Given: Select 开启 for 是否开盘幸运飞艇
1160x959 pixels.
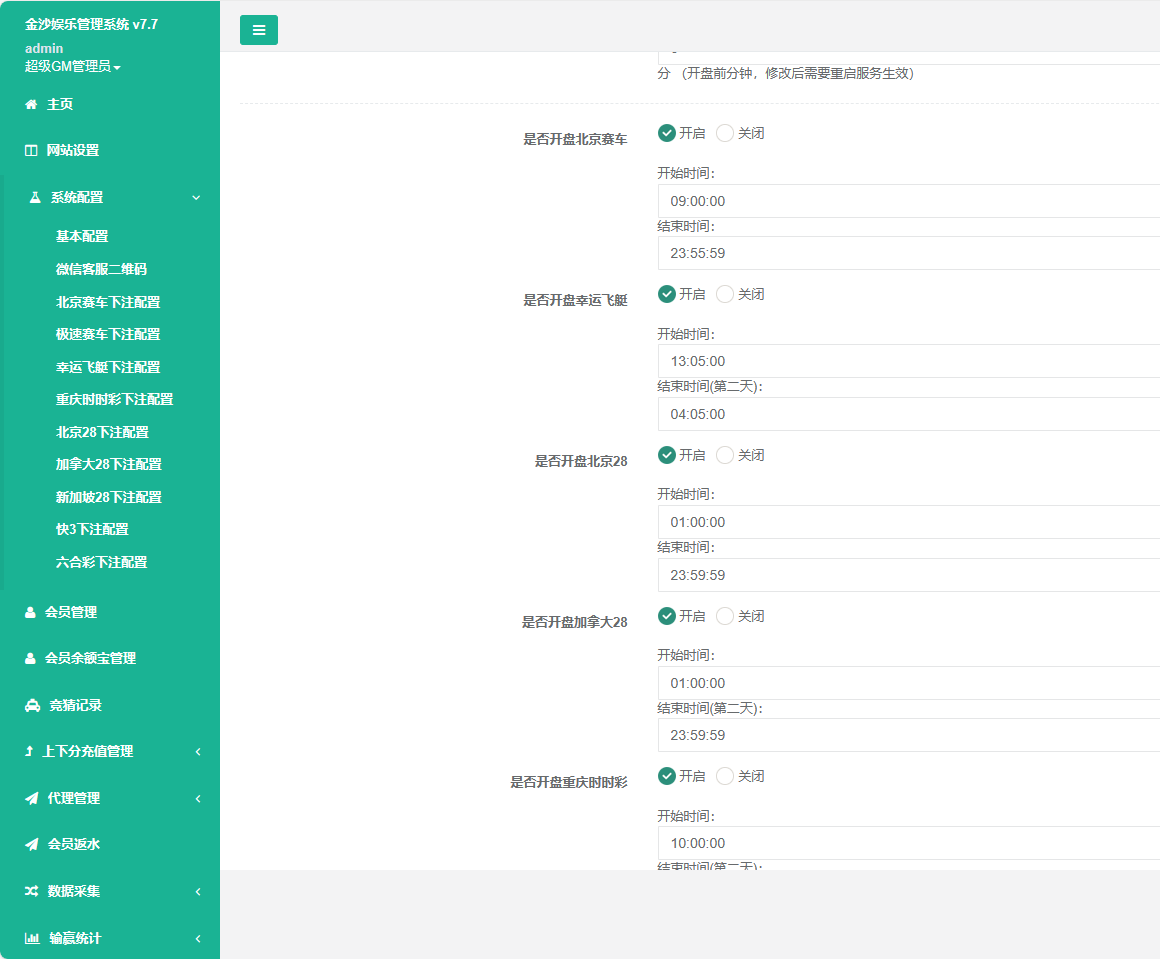Looking at the screenshot, I should tap(667, 295).
